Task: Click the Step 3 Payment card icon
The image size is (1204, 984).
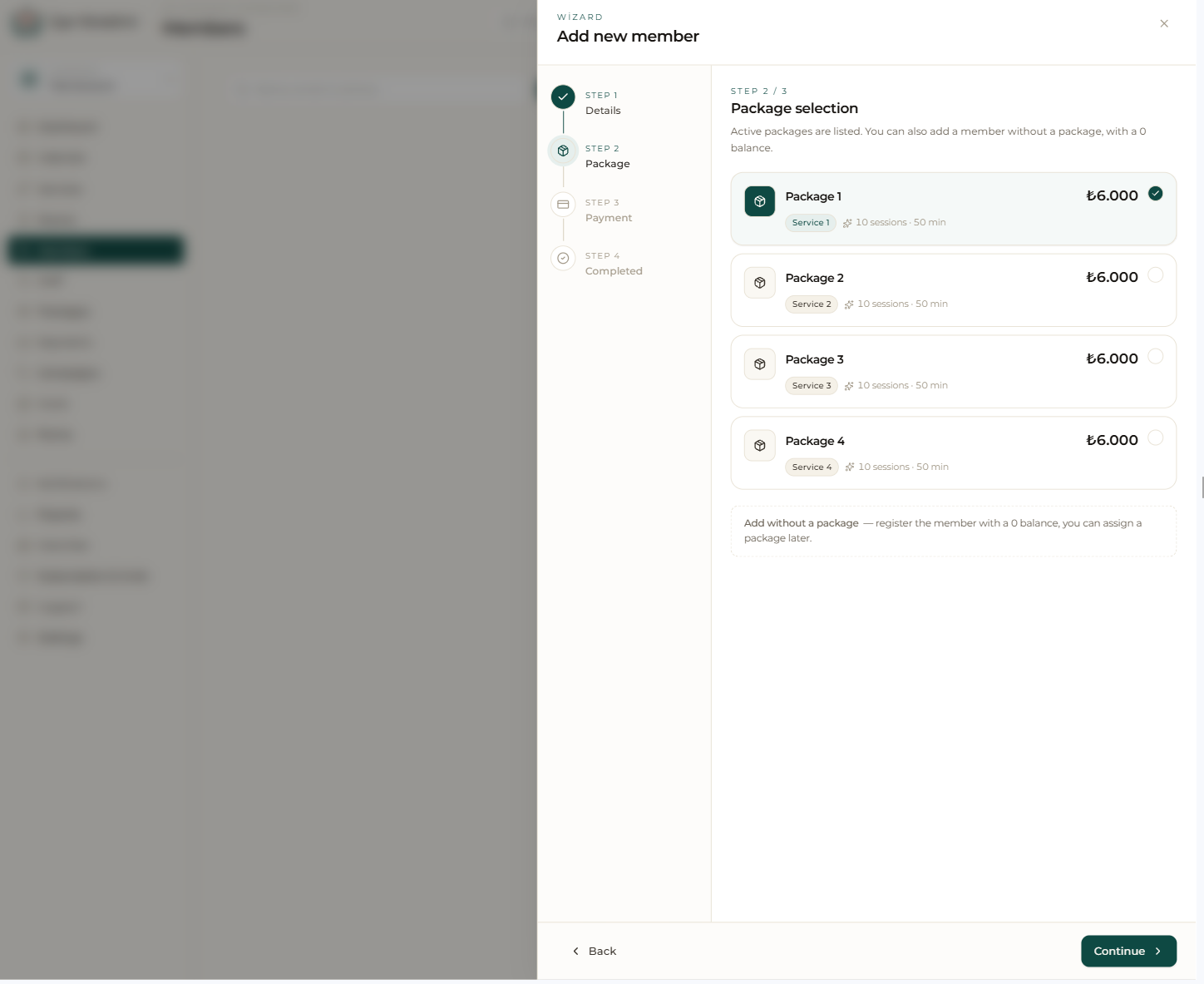Action: tap(563, 205)
